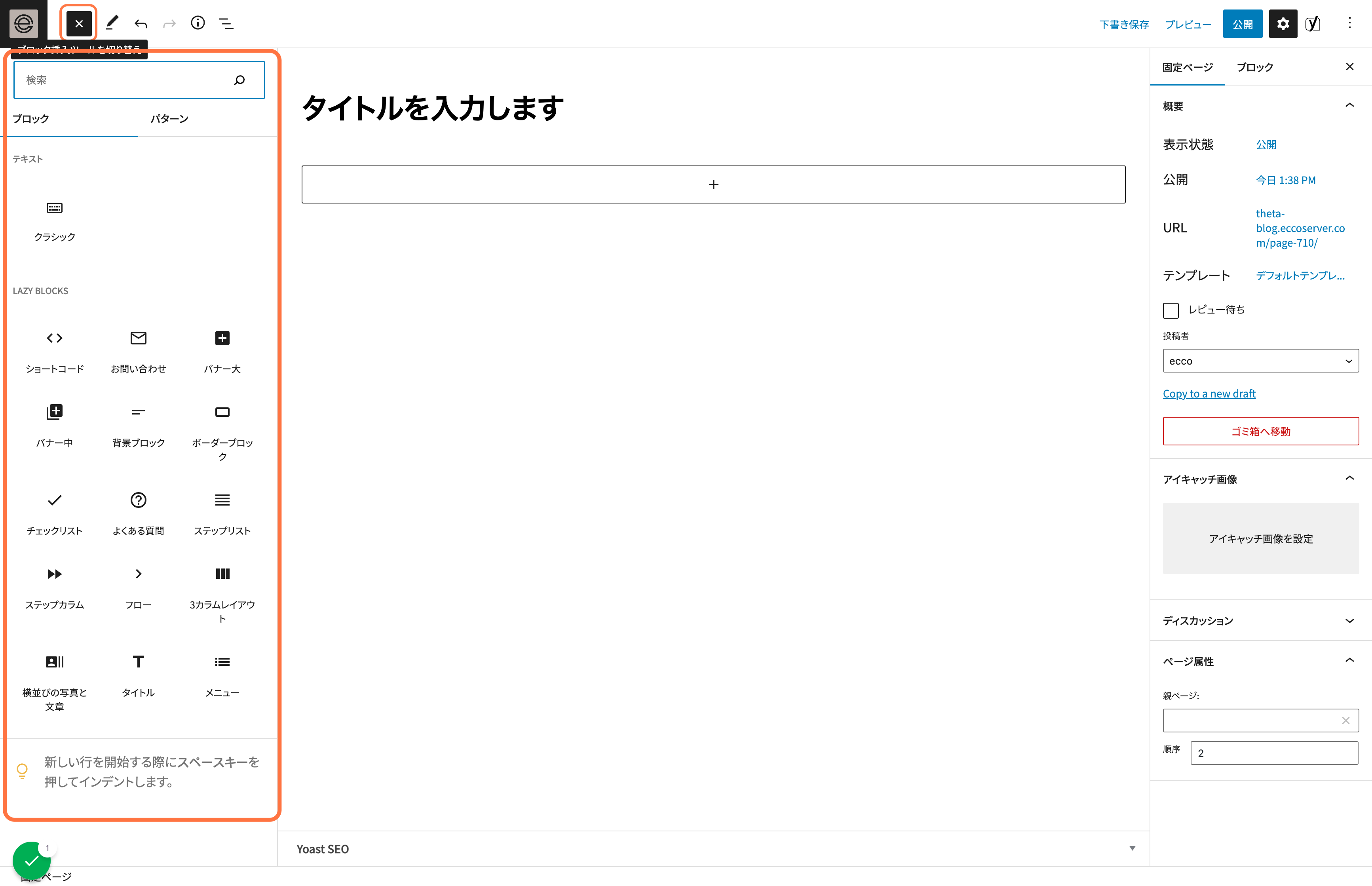
Task: Check the レビュー待ち checkbox
Action: (1171, 311)
